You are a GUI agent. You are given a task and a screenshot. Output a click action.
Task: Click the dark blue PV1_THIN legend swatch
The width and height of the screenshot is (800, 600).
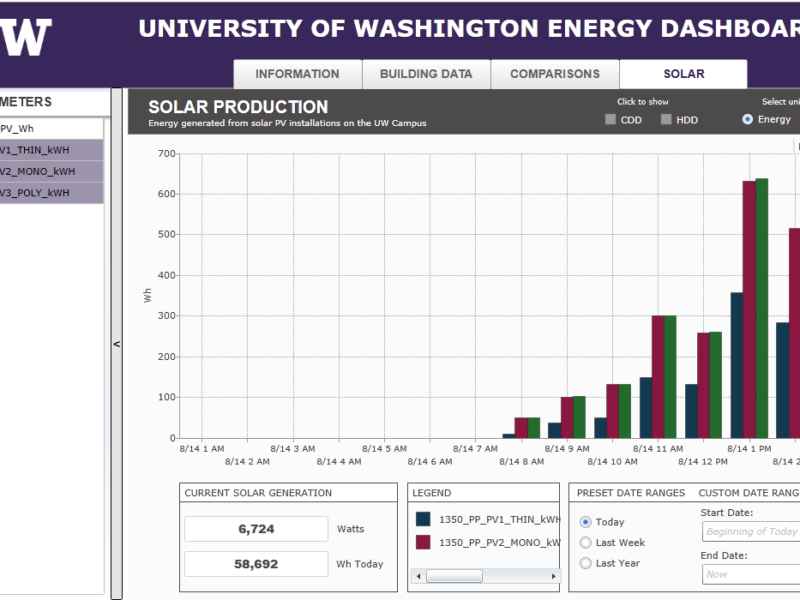(x=424, y=519)
